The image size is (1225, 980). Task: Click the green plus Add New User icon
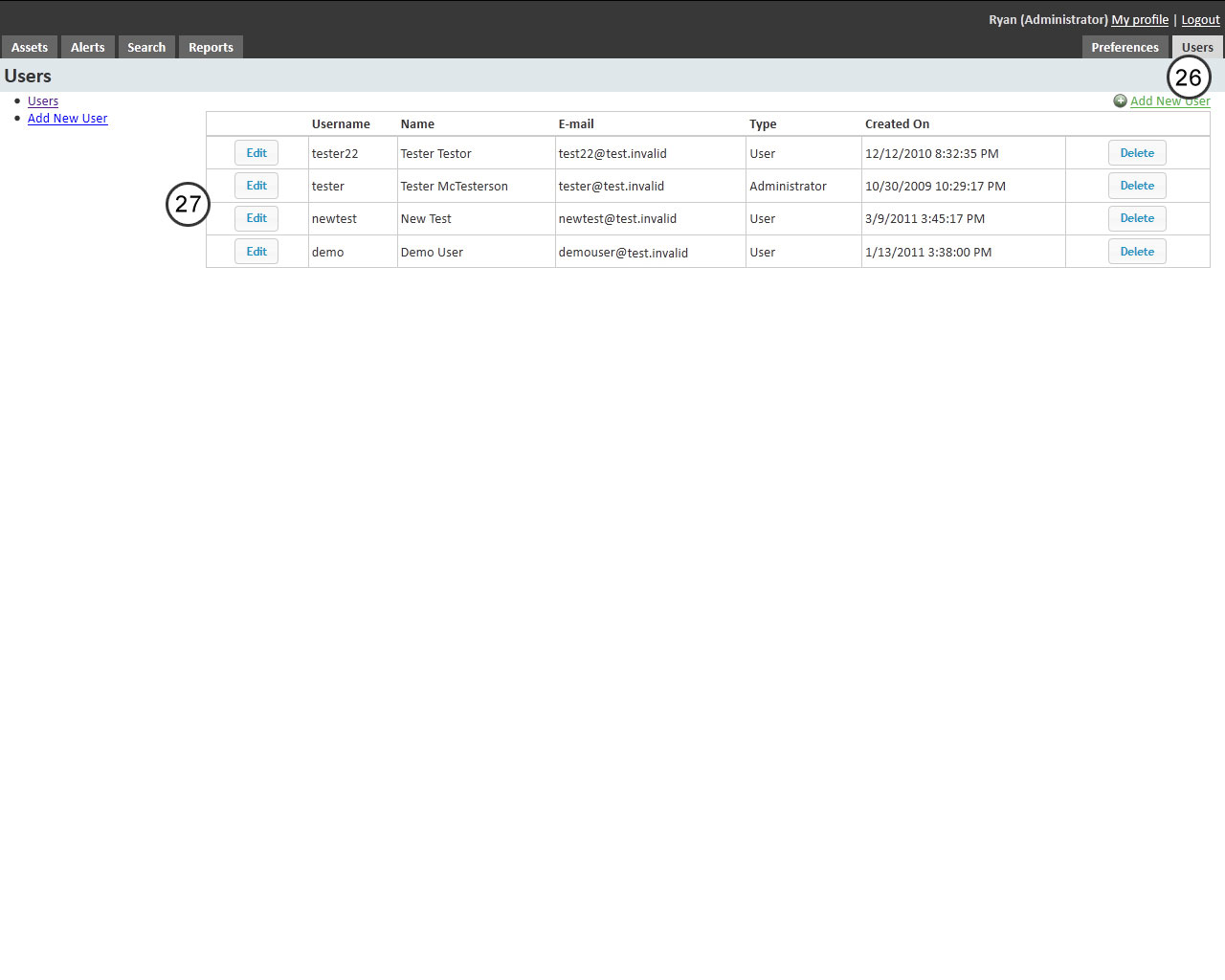[1120, 100]
